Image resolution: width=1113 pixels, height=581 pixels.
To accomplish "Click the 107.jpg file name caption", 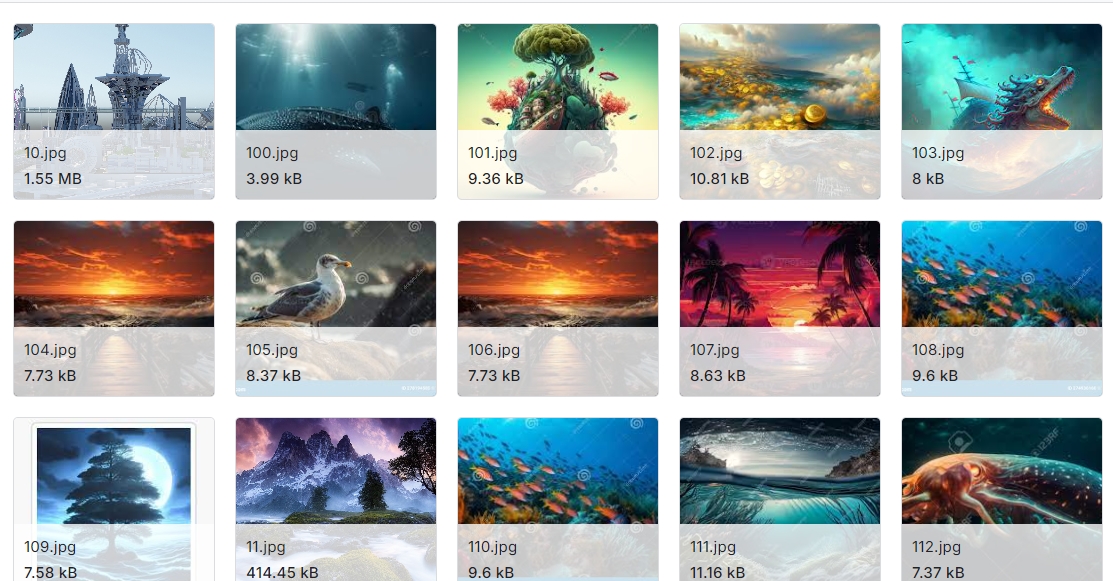I will tap(715, 350).
